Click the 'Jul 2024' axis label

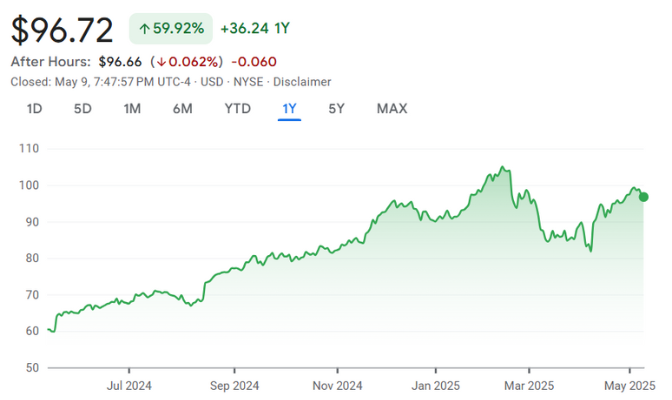[x=129, y=386]
